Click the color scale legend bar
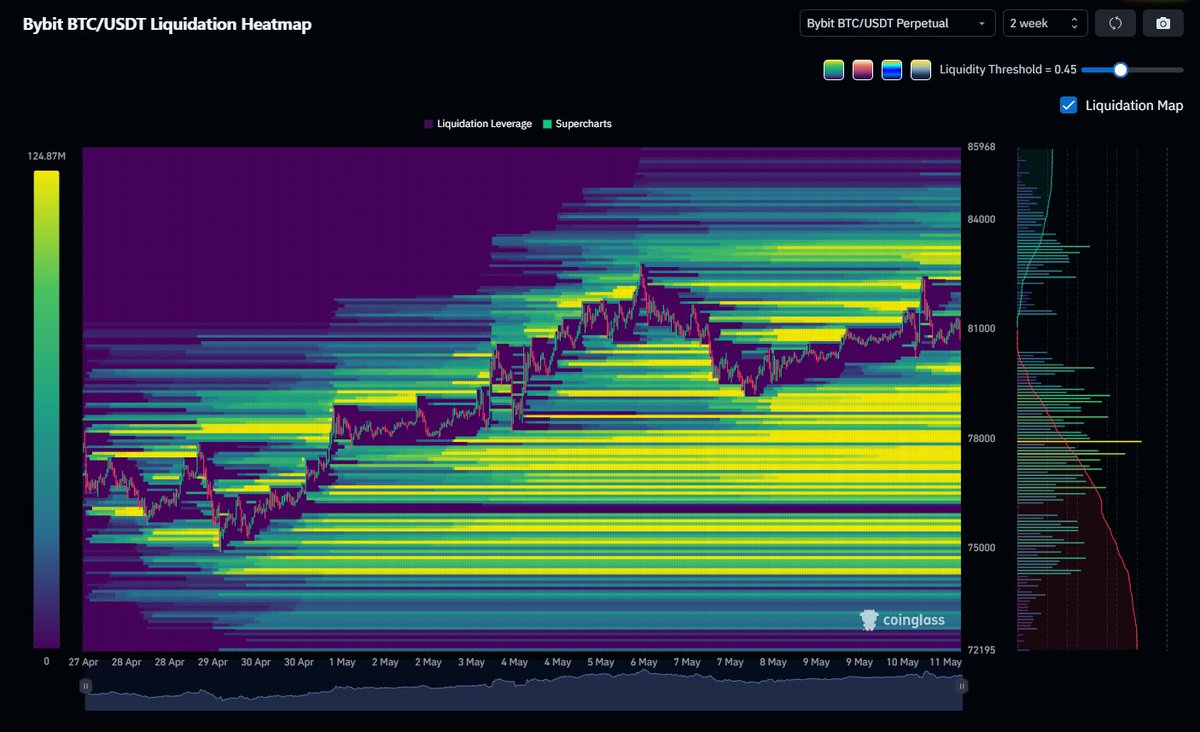The image size is (1200, 732). click(46, 409)
